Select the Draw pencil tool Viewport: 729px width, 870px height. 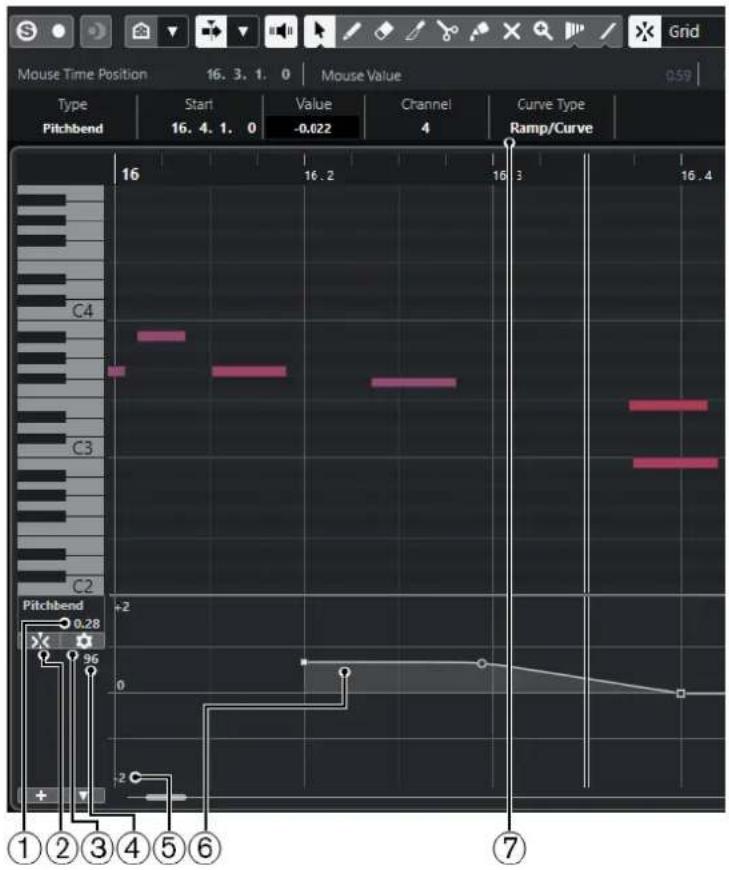(352, 31)
